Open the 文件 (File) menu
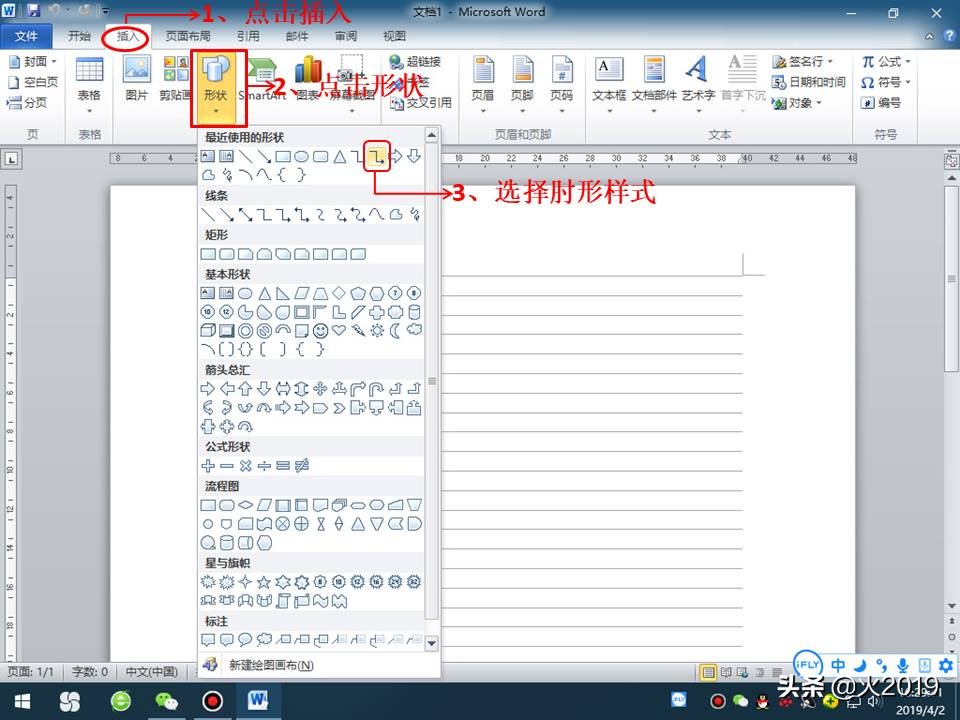 point(27,34)
